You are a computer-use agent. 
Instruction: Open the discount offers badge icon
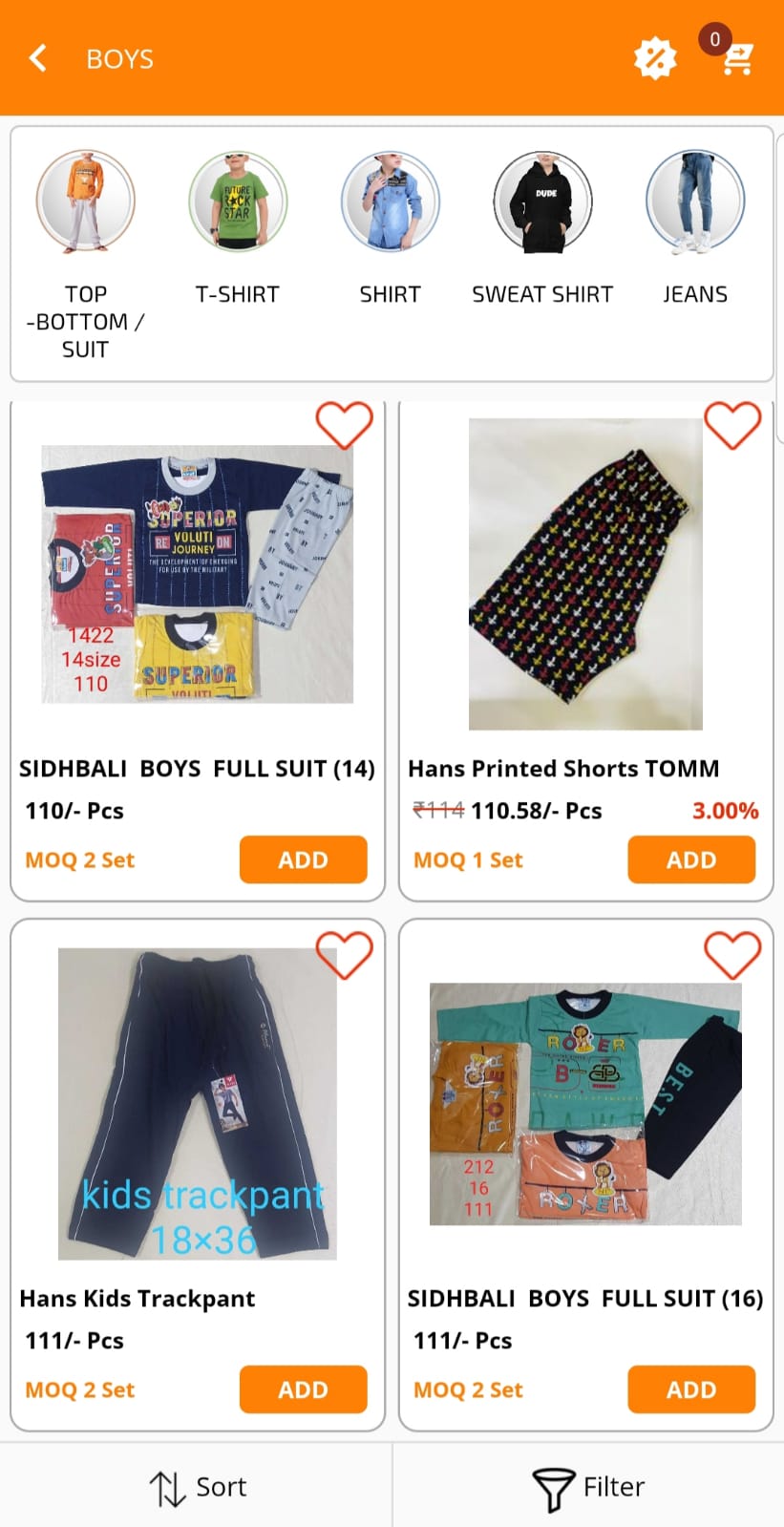pyautogui.click(x=655, y=58)
